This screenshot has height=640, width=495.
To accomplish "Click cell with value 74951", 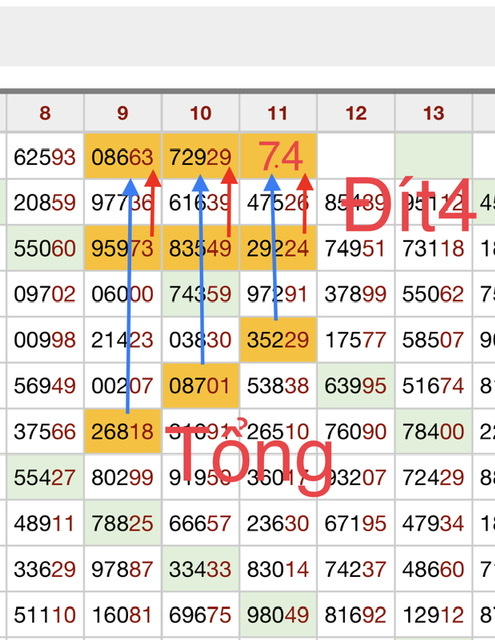I will [x=356, y=248].
